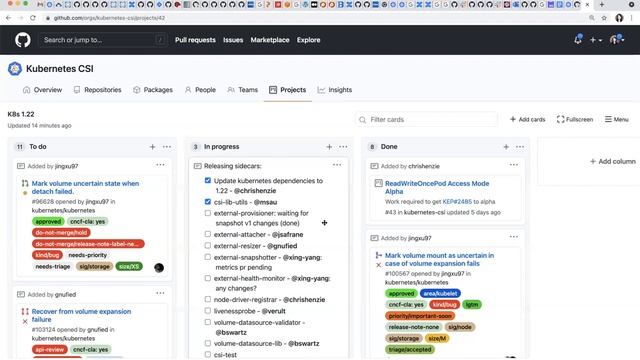Check the node-driver-registrar checkbox
Screen dimensions: 640x360
208,299
